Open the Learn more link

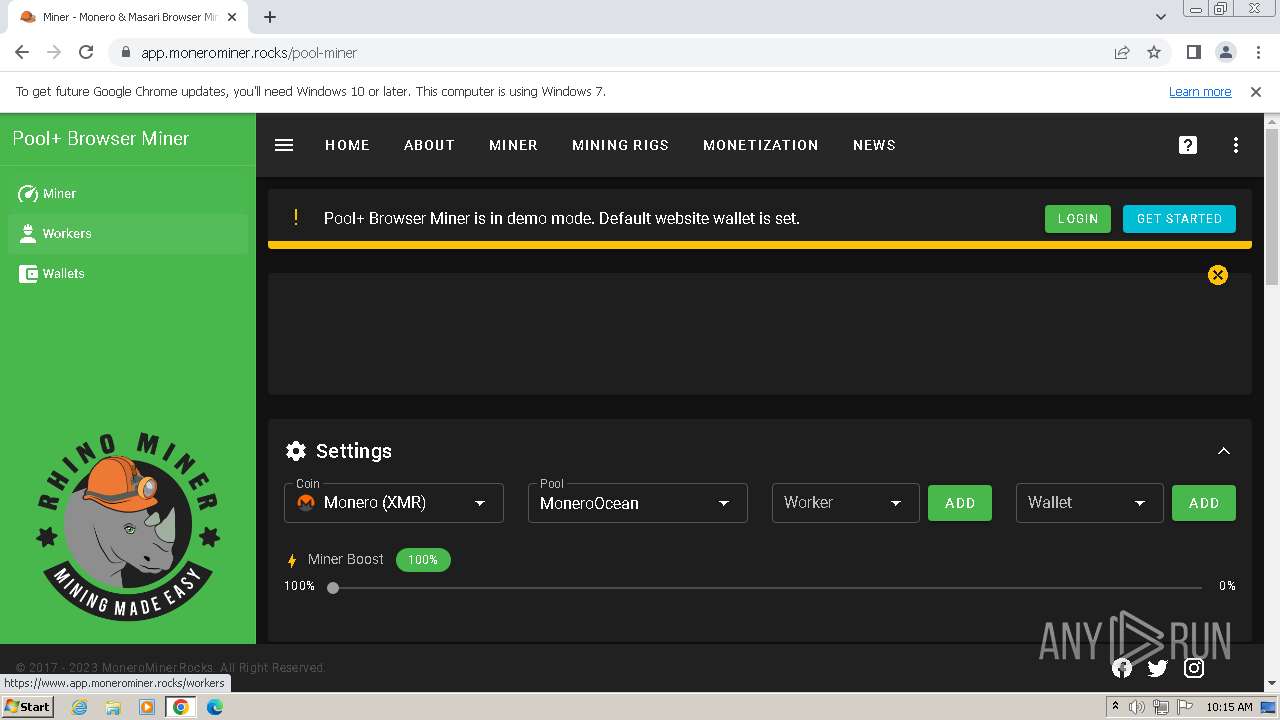pos(1200,92)
